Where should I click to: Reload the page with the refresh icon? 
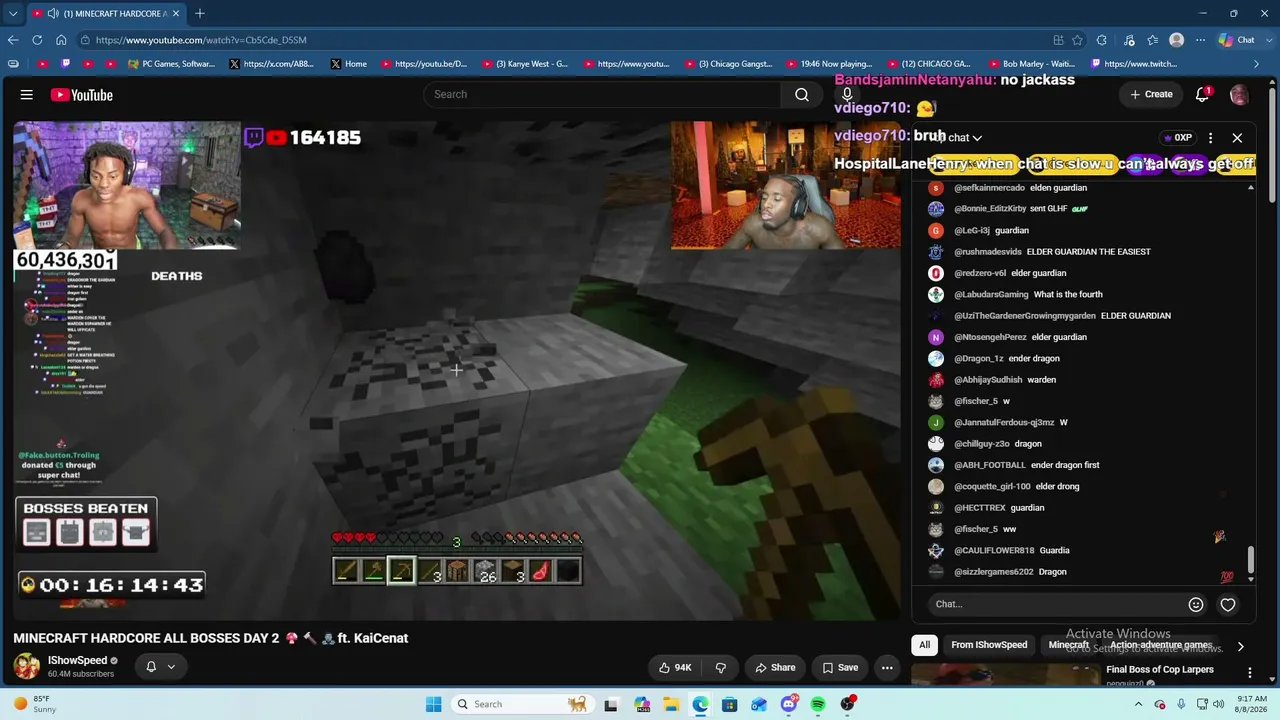tap(37, 40)
